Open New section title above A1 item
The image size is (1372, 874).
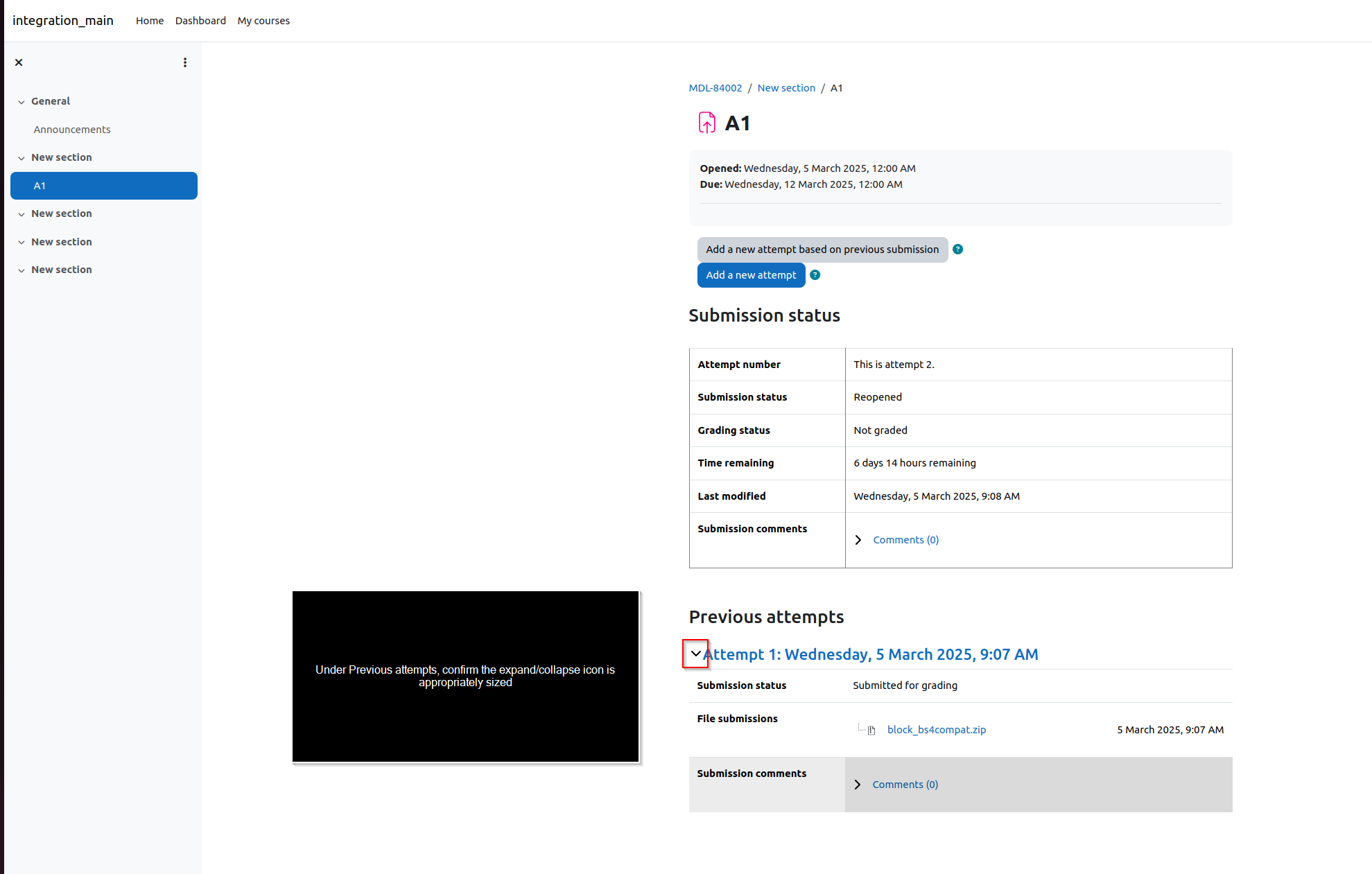click(x=62, y=157)
